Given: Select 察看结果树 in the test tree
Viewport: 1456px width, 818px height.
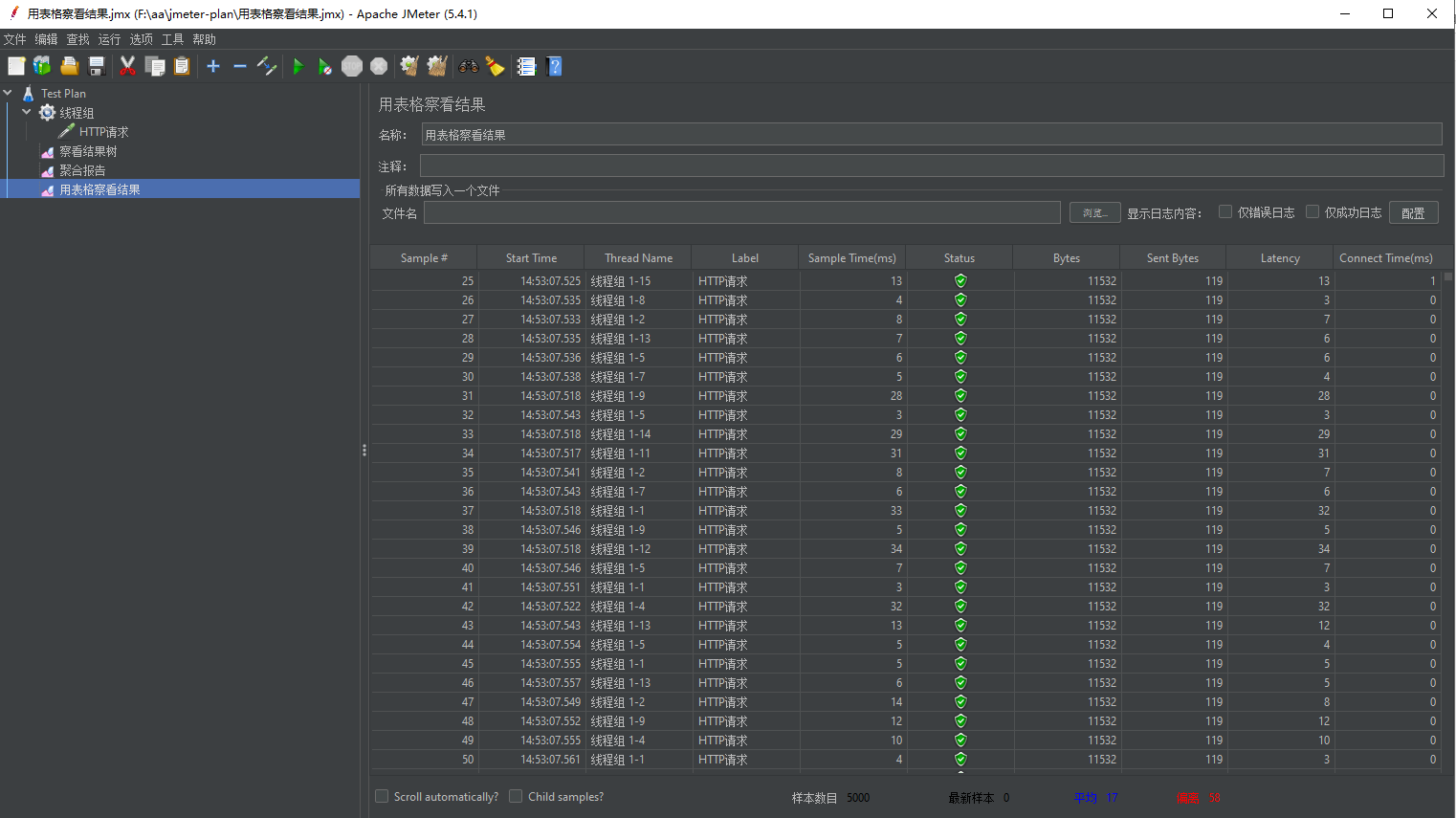Looking at the screenshot, I should [88, 151].
